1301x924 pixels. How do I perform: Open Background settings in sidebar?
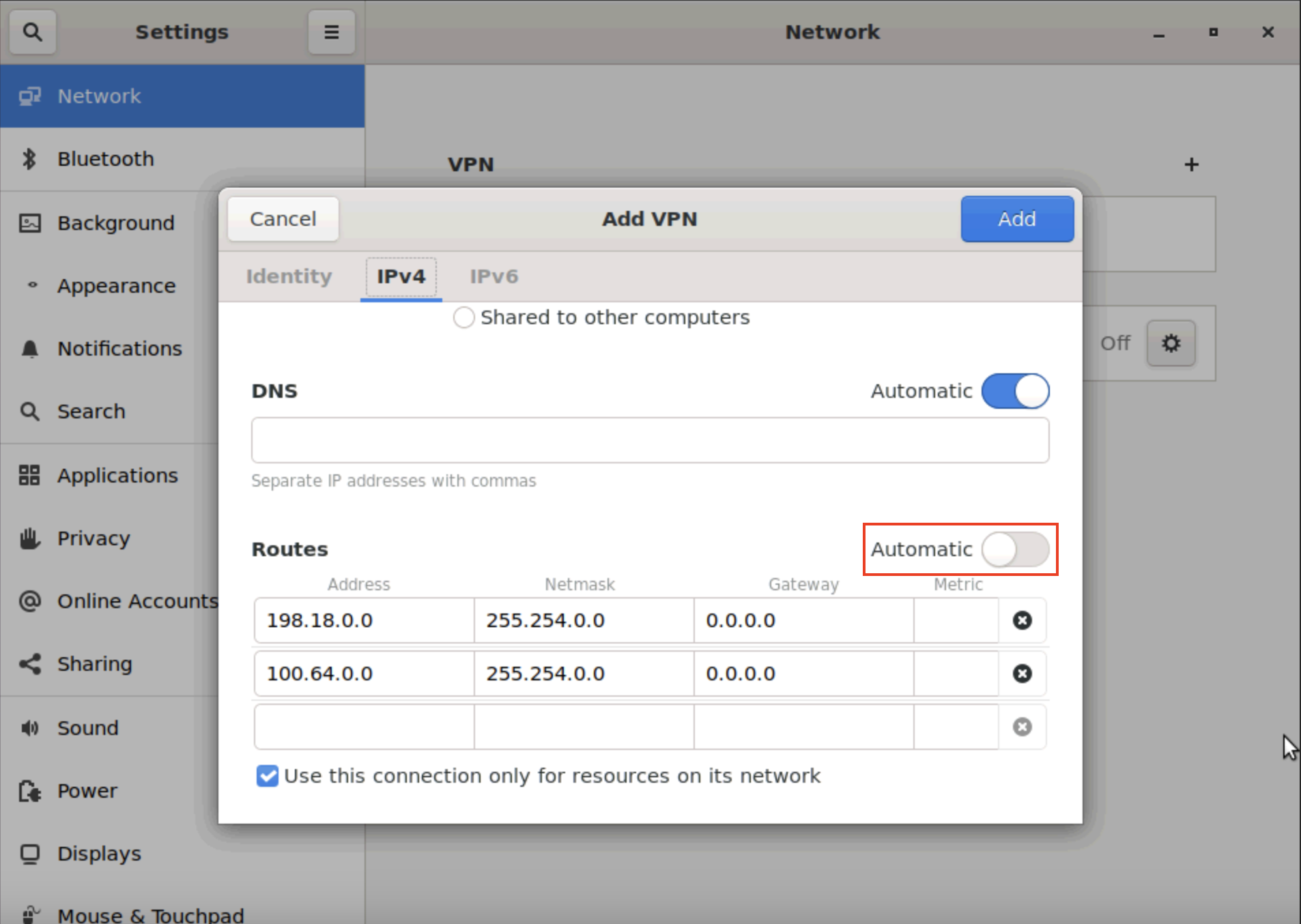point(109,223)
